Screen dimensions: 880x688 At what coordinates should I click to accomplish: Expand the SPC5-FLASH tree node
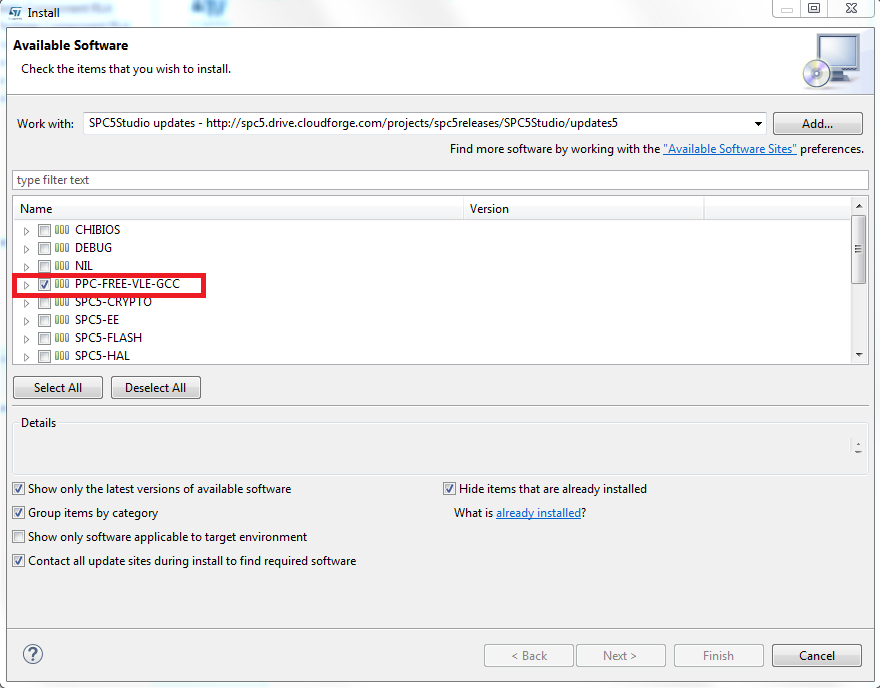(26, 339)
